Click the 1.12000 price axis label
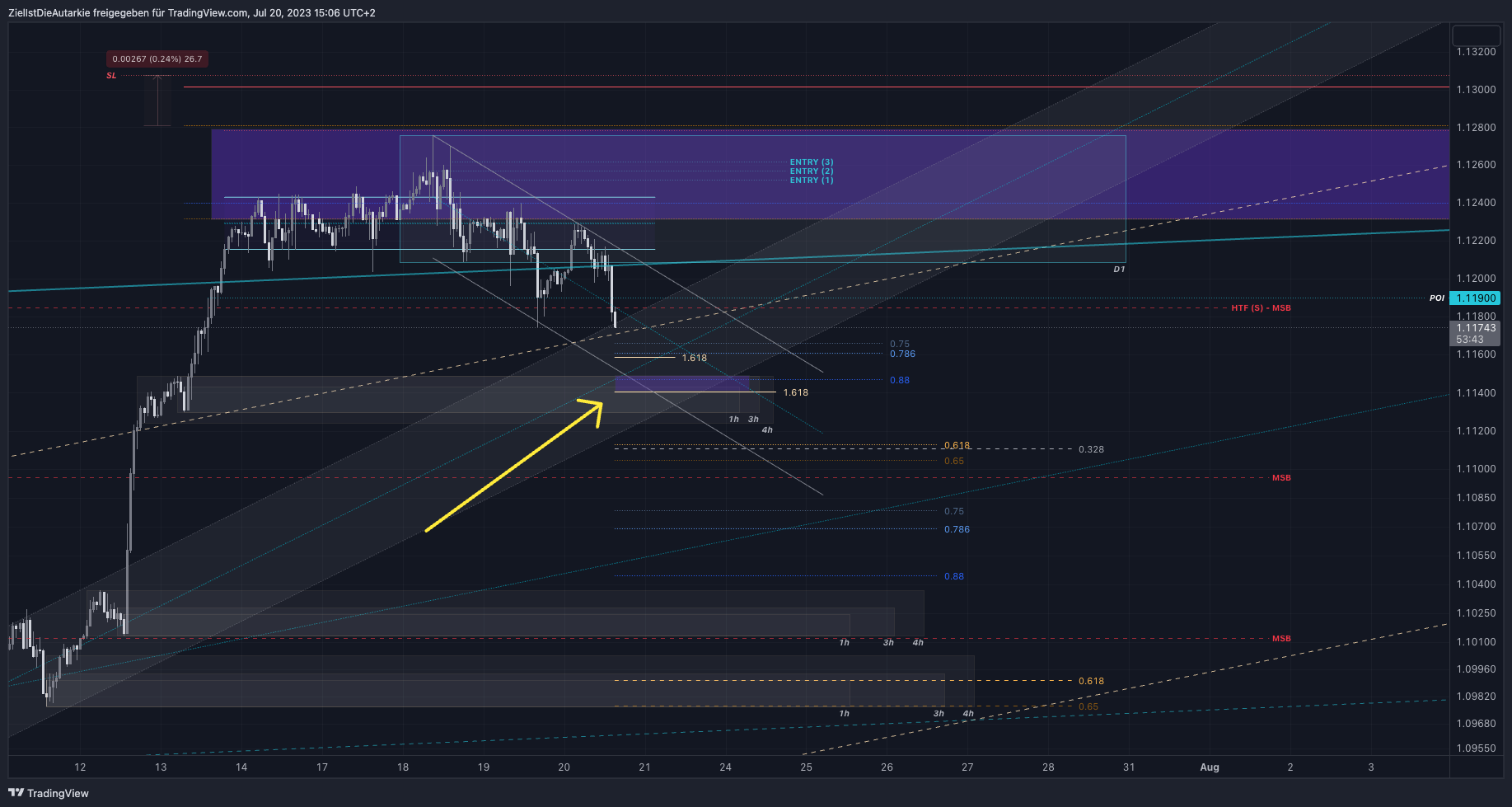 coord(1476,279)
